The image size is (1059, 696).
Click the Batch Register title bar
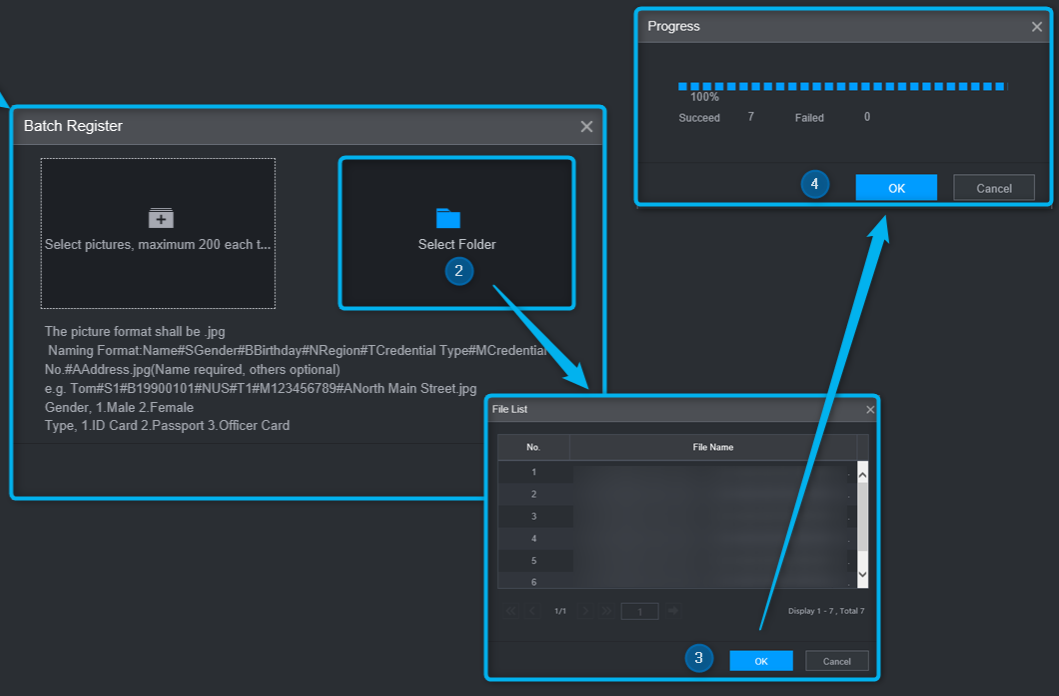307,126
